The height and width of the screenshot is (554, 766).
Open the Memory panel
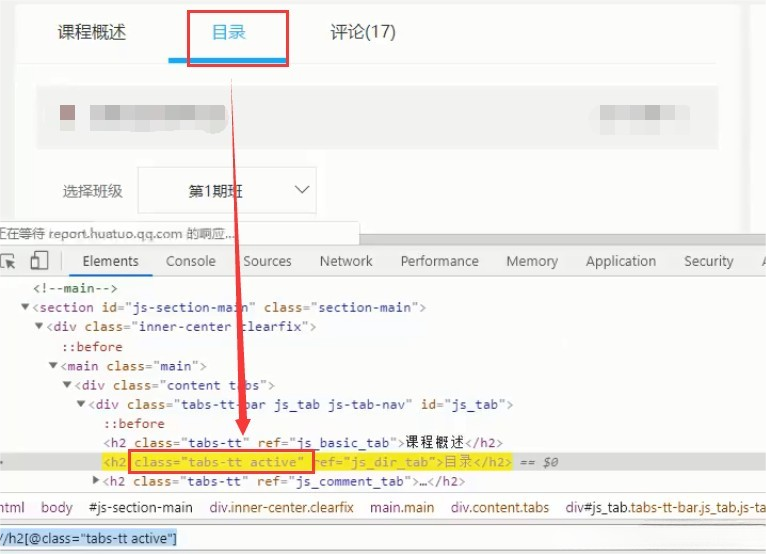pyautogui.click(x=531, y=261)
